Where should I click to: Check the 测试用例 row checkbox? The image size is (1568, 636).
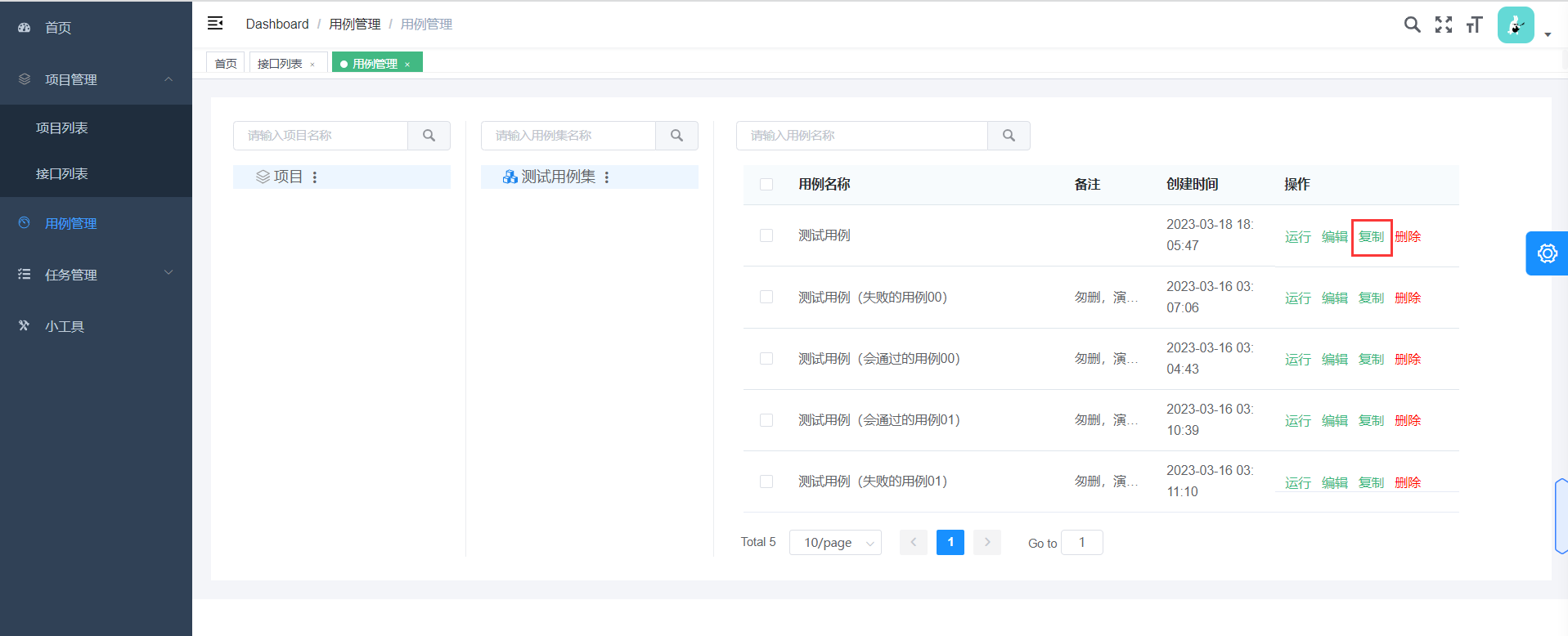[x=766, y=235]
